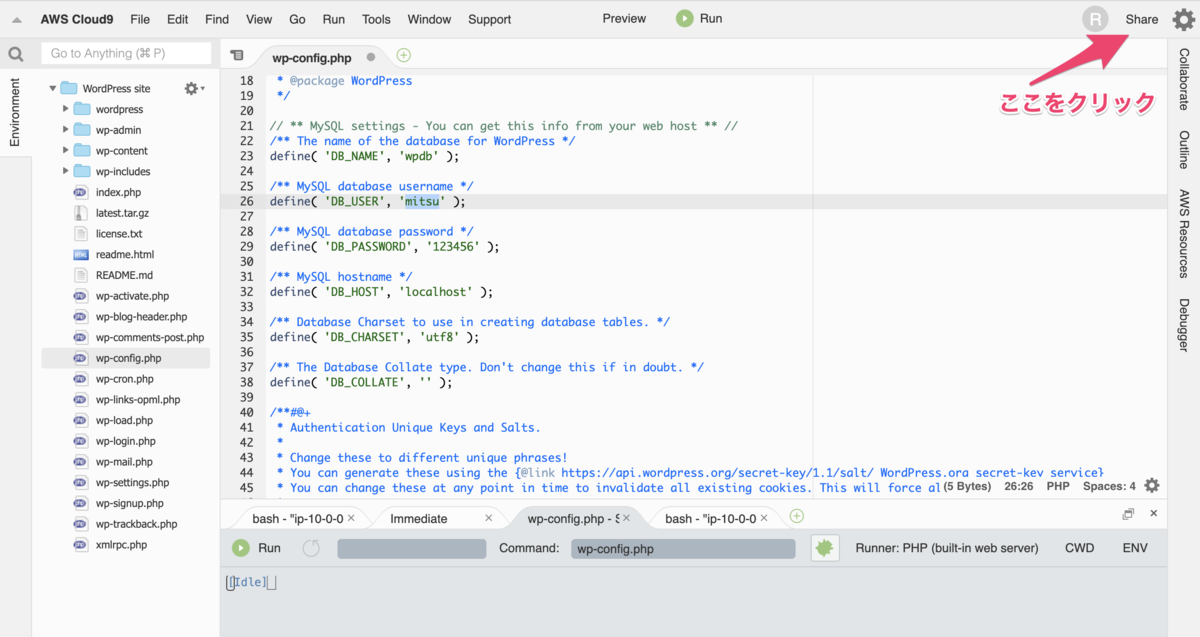The image size is (1200, 637).
Task: Click line number 32 in gutter
Action: click(x=247, y=292)
